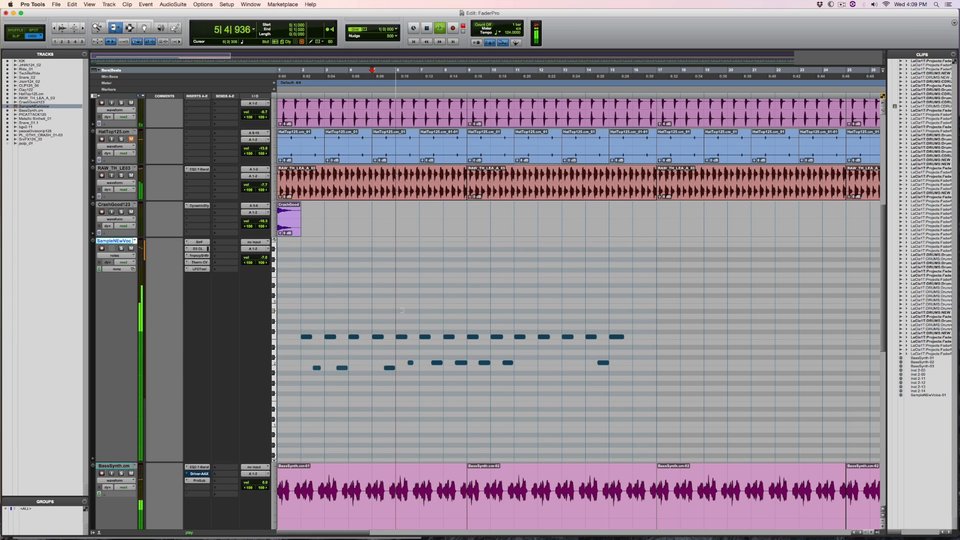Enable Slip edit mode
Image resolution: width=960 pixels, height=540 pixels.
(x=15, y=36)
